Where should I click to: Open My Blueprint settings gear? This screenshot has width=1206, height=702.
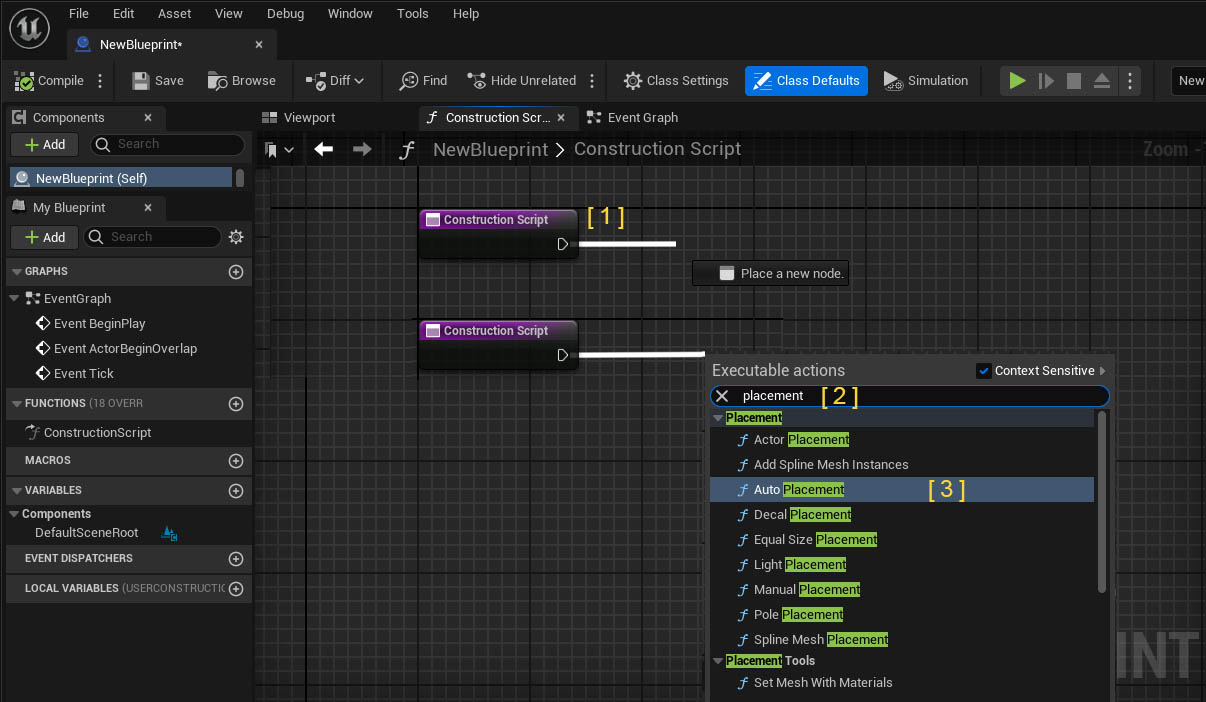pyautogui.click(x=236, y=237)
